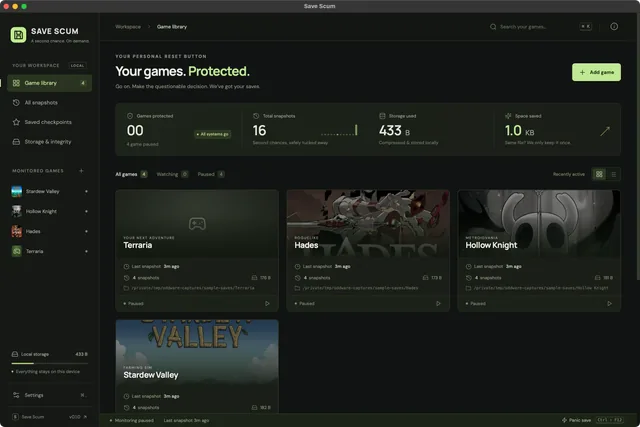Click the Hades save folder path

pyautogui.click(x=360, y=288)
